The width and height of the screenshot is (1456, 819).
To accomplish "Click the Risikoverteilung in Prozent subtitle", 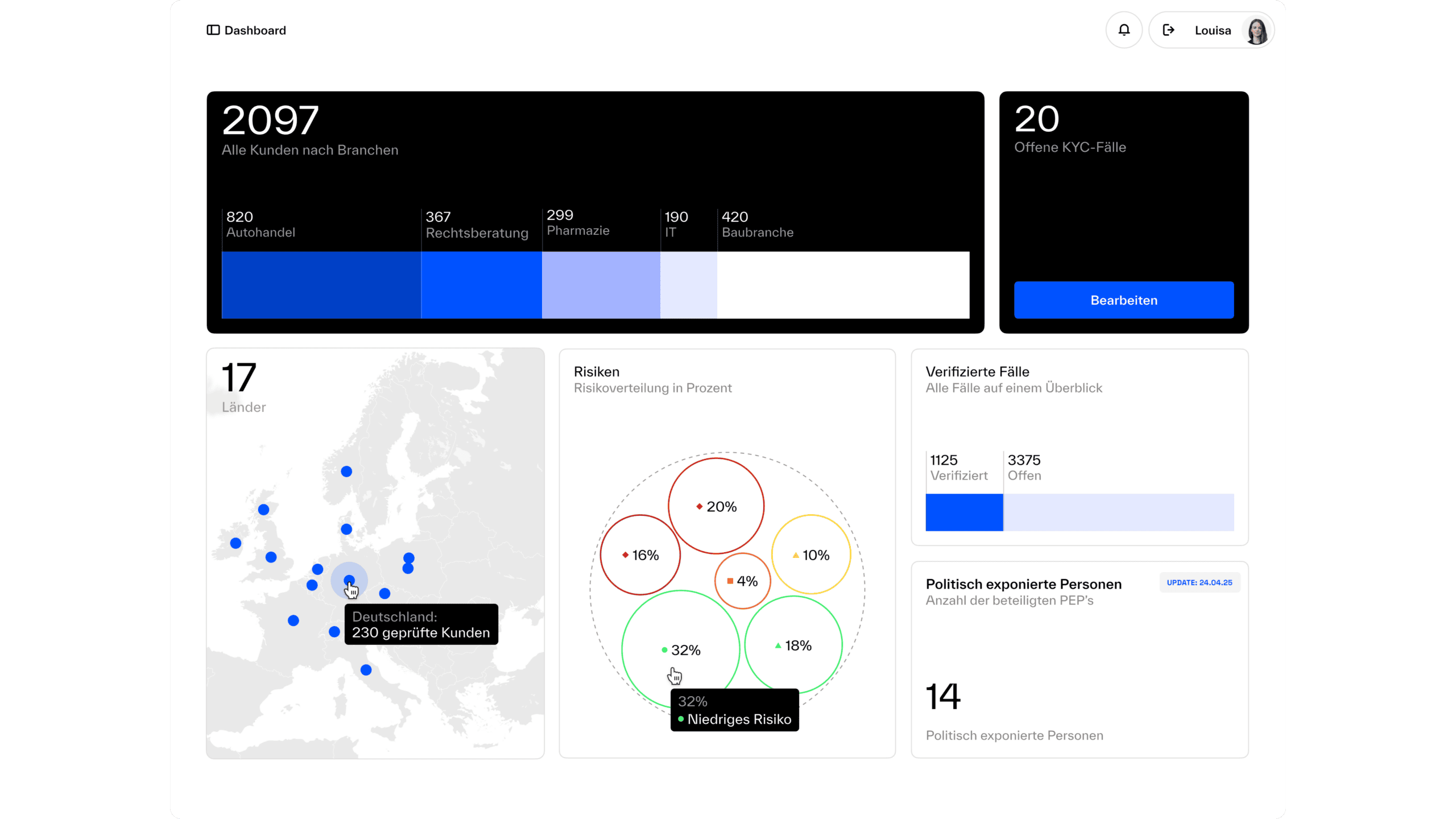I will pyautogui.click(x=652, y=388).
